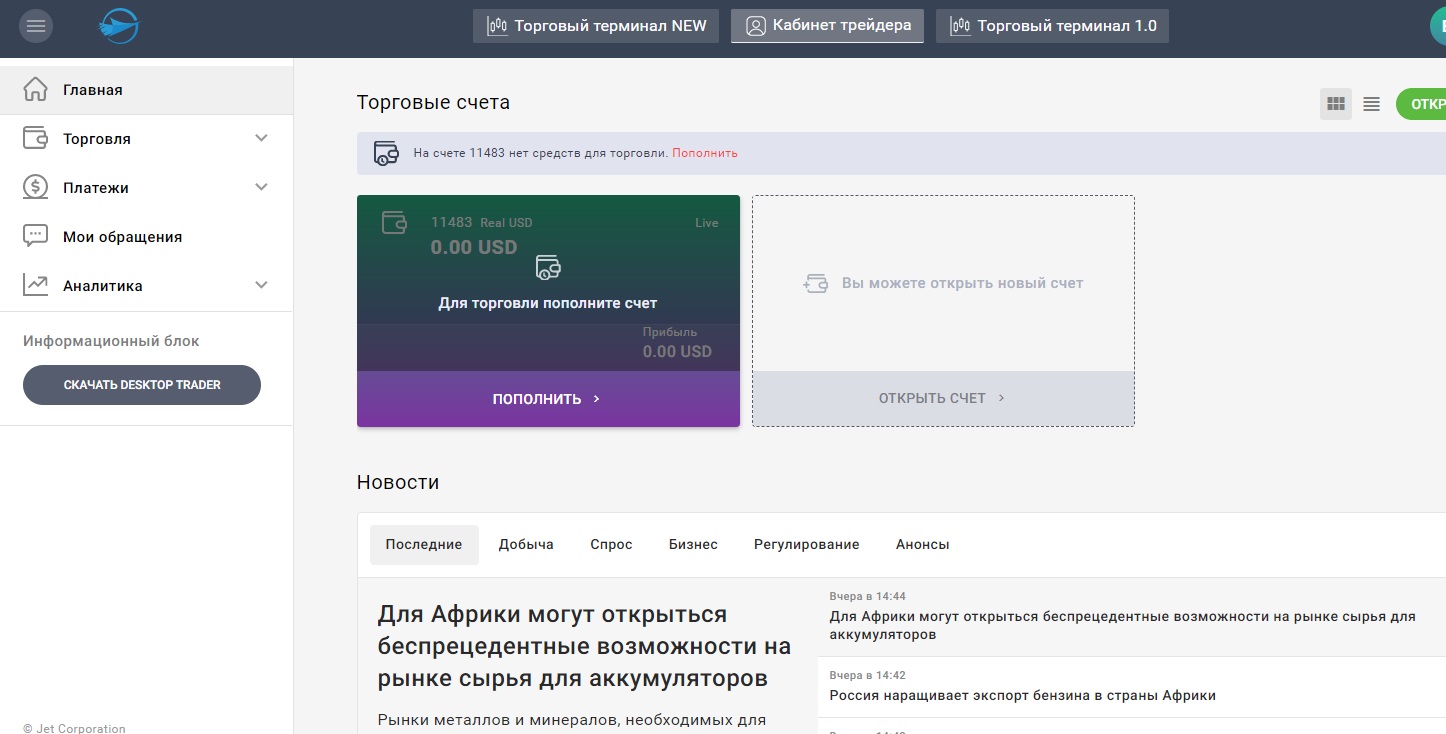Select the Бизнес news tab

(x=693, y=545)
